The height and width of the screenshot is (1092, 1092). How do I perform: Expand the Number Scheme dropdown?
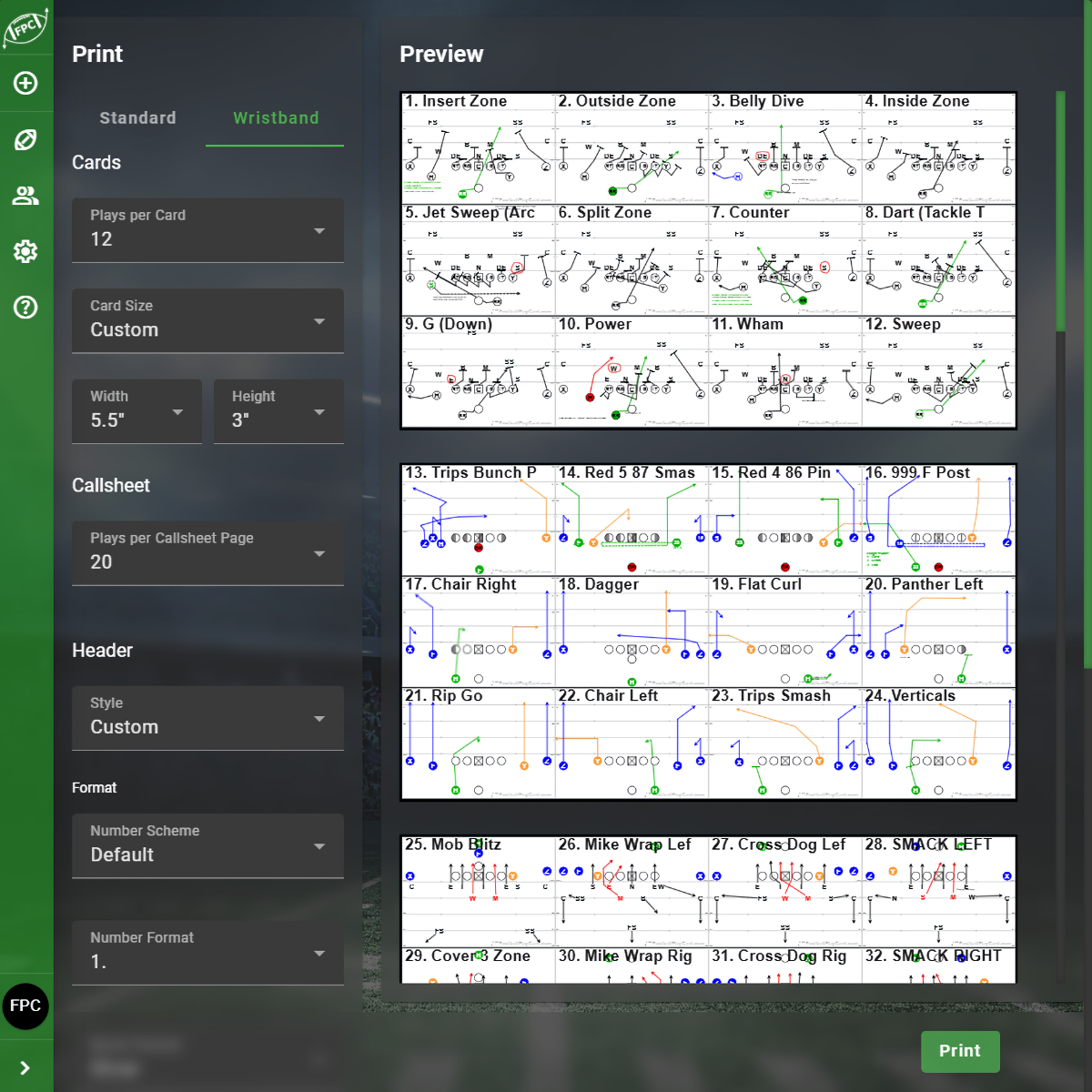click(207, 845)
